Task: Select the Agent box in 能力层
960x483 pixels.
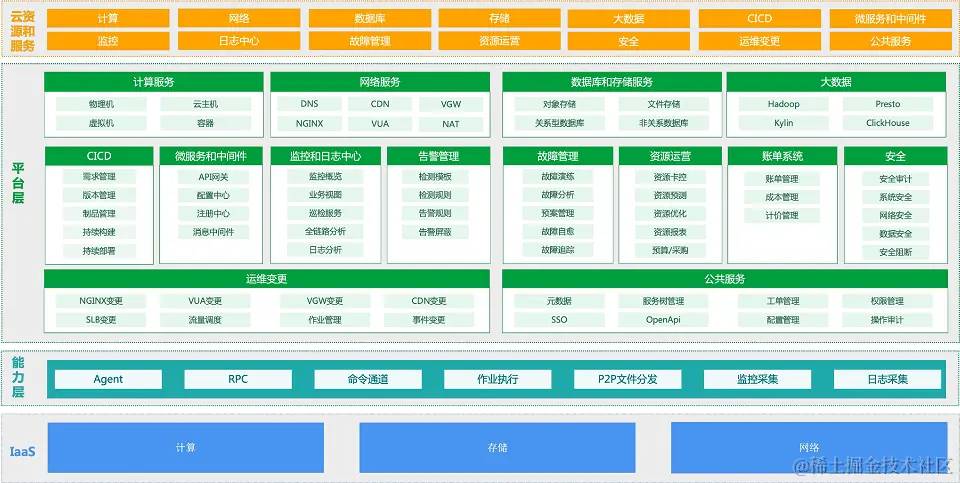Action: tap(108, 379)
